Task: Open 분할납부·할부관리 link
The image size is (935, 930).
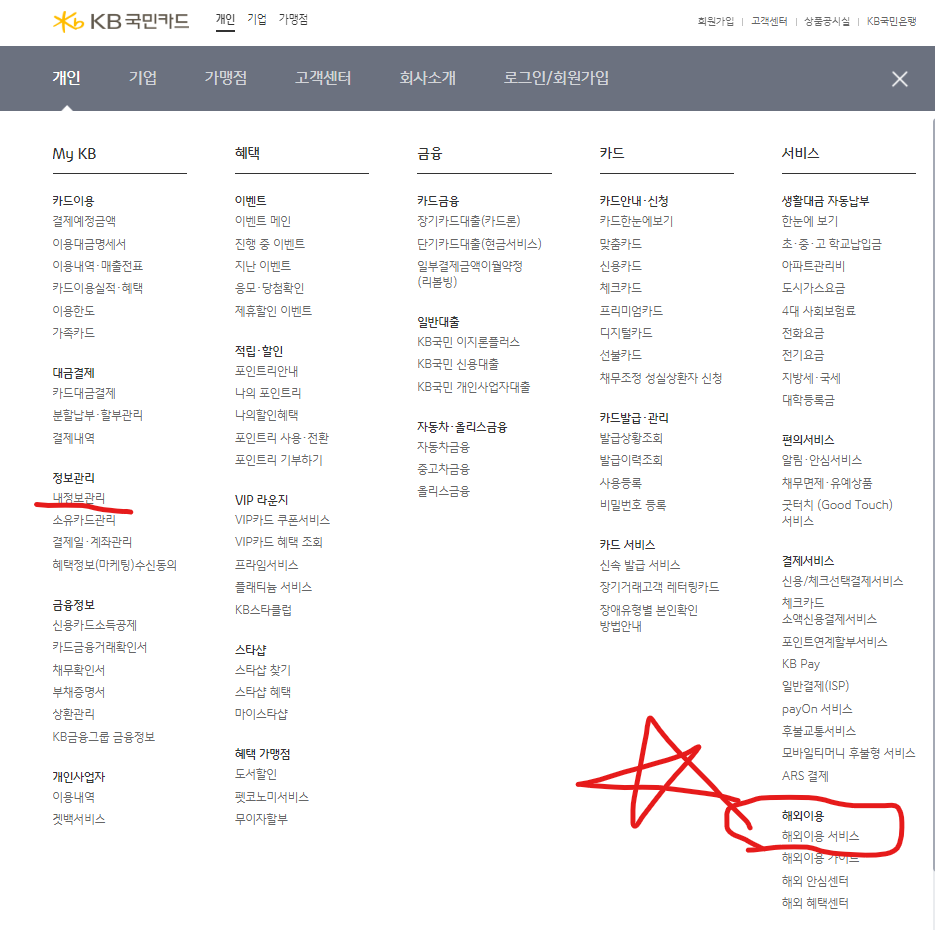Action: (x=98, y=415)
